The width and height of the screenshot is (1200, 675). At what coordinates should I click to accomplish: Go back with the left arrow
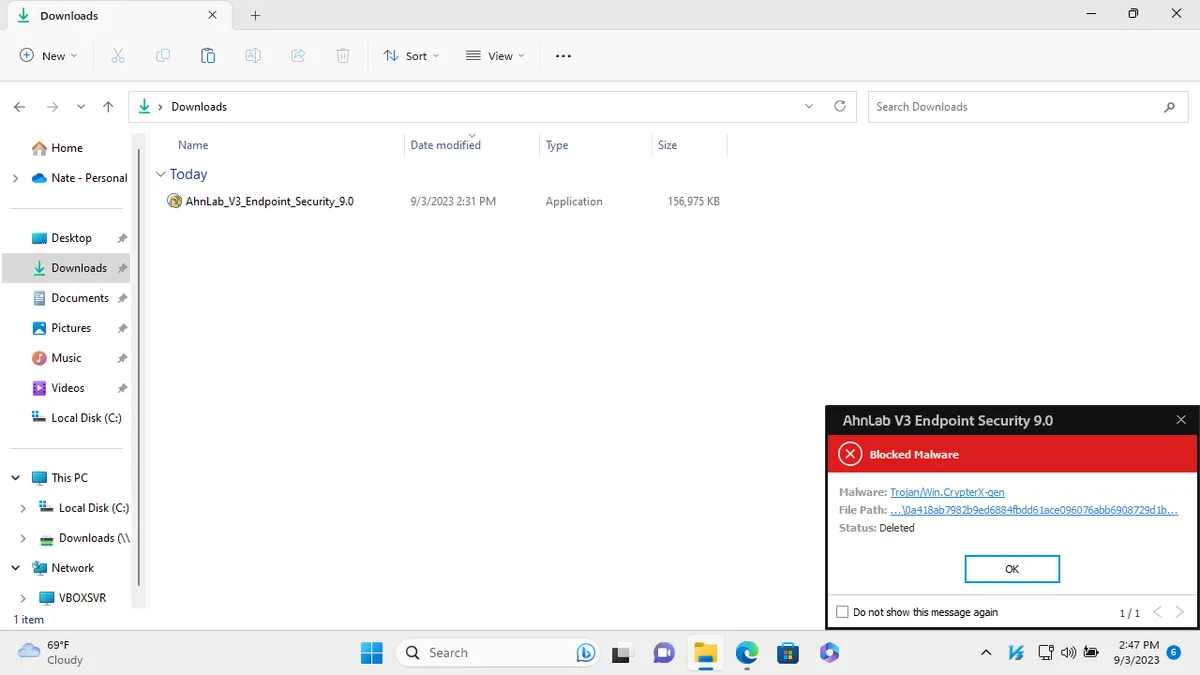click(x=20, y=107)
